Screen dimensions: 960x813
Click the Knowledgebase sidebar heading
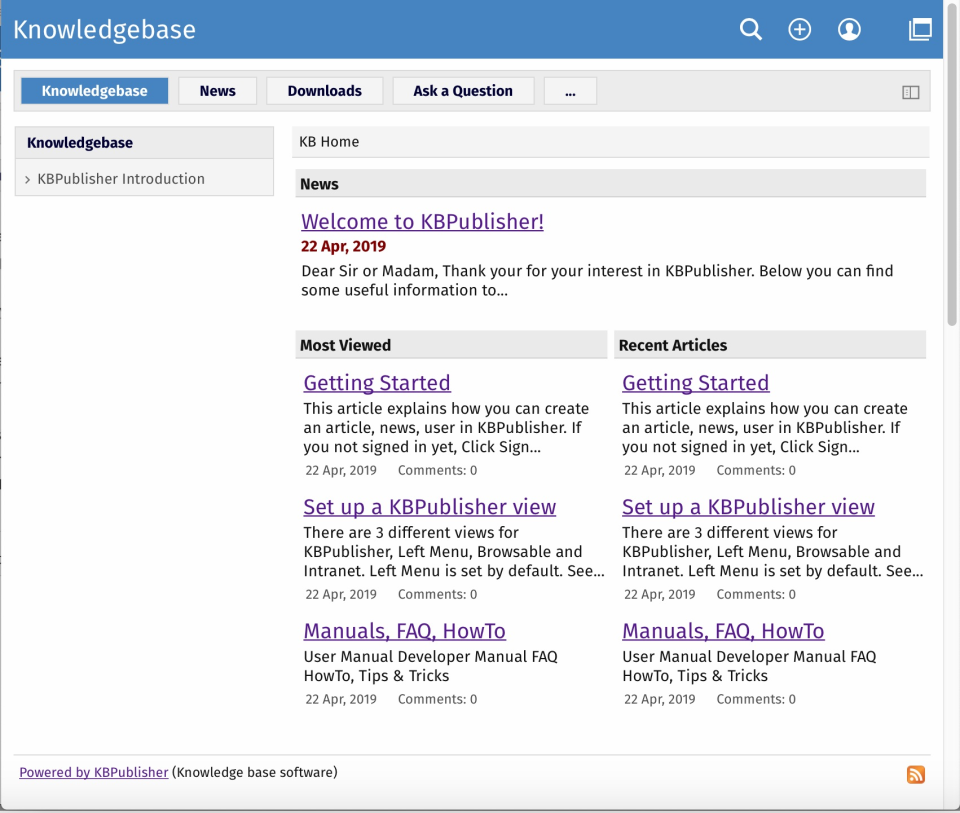[x=80, y=143]
